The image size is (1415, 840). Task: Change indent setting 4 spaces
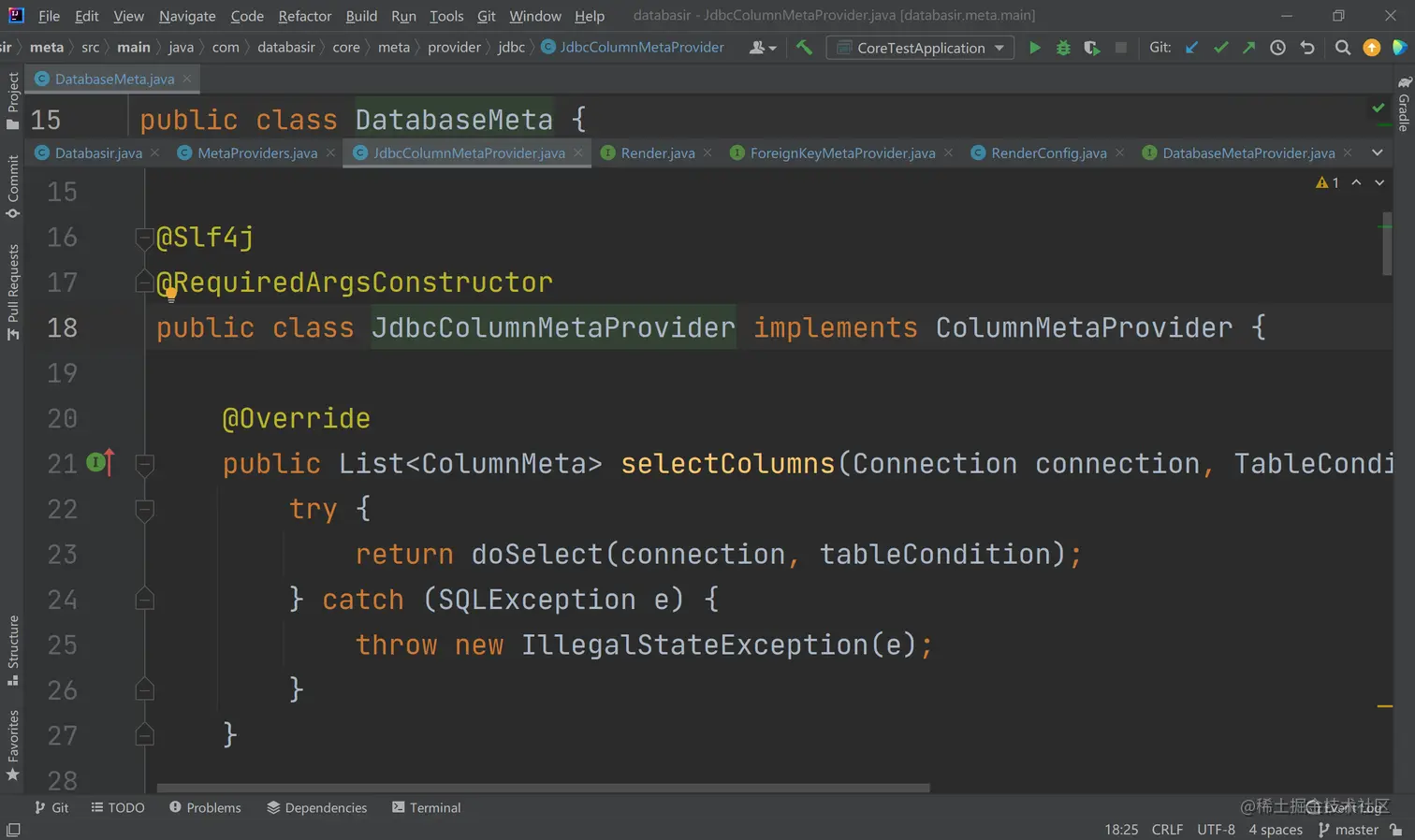click(1276, 830)
